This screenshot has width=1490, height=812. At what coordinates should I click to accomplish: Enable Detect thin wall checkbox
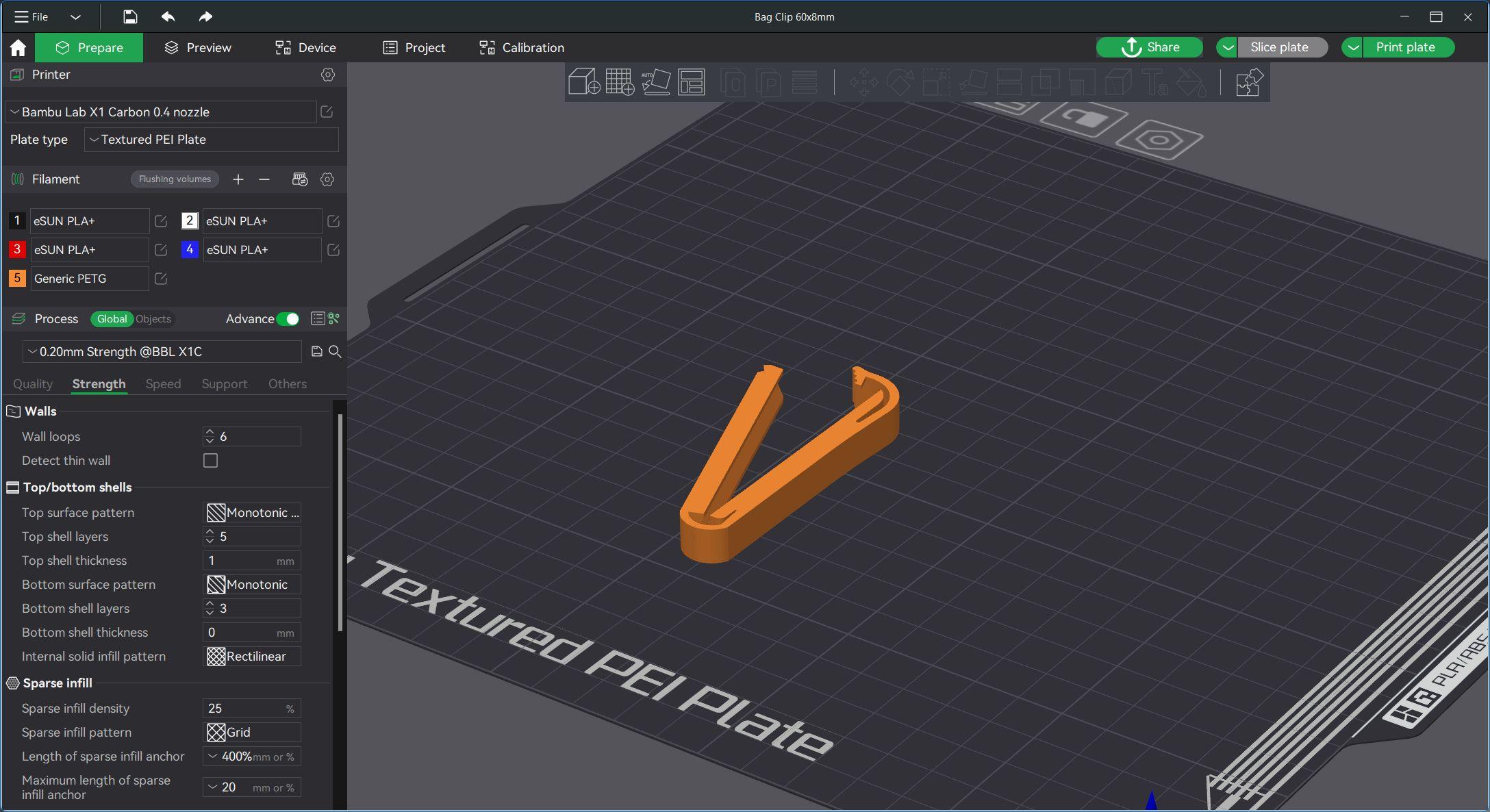(211, 460)
